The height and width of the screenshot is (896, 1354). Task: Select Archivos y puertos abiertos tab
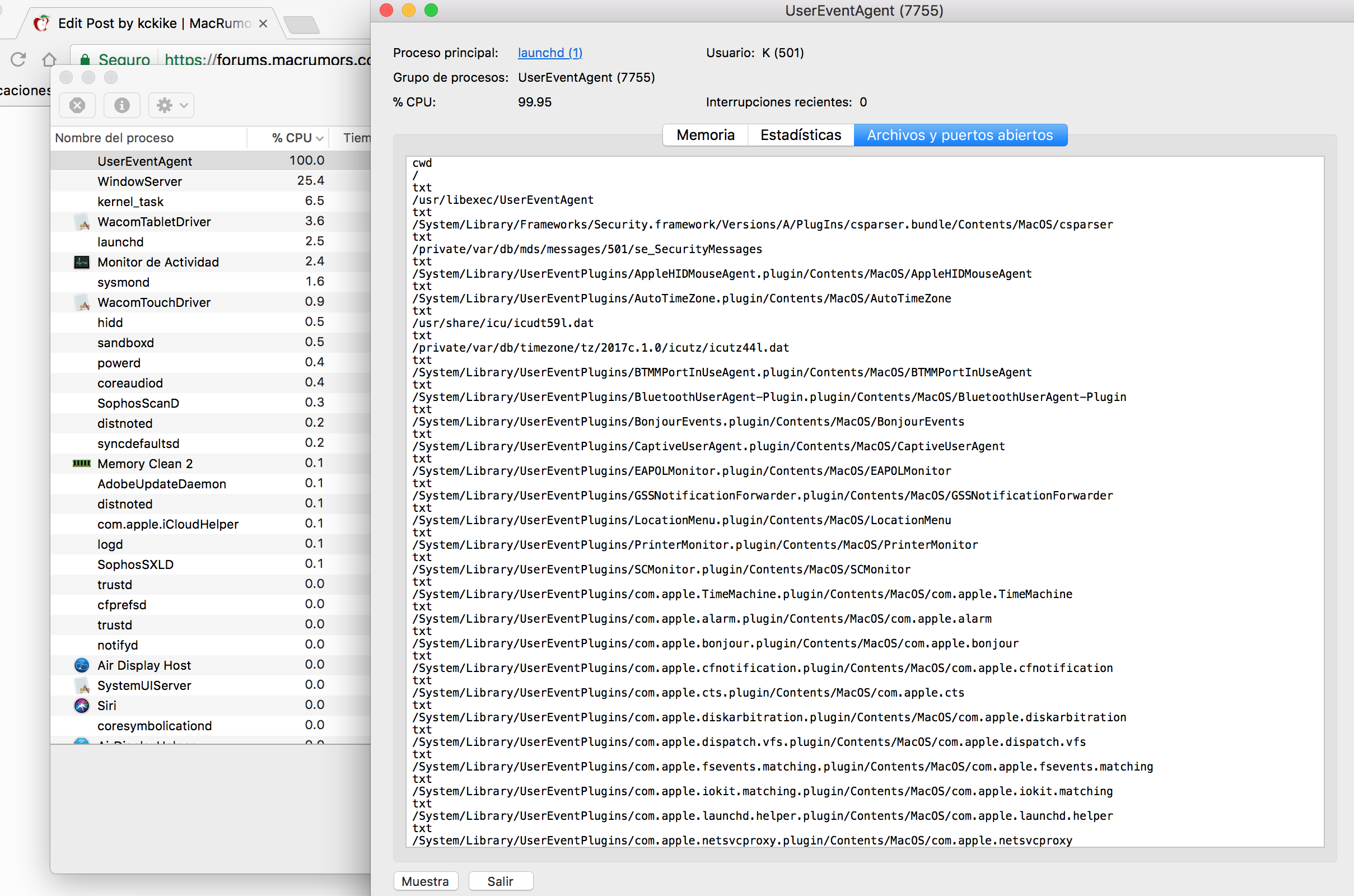(x=959, y=135)
